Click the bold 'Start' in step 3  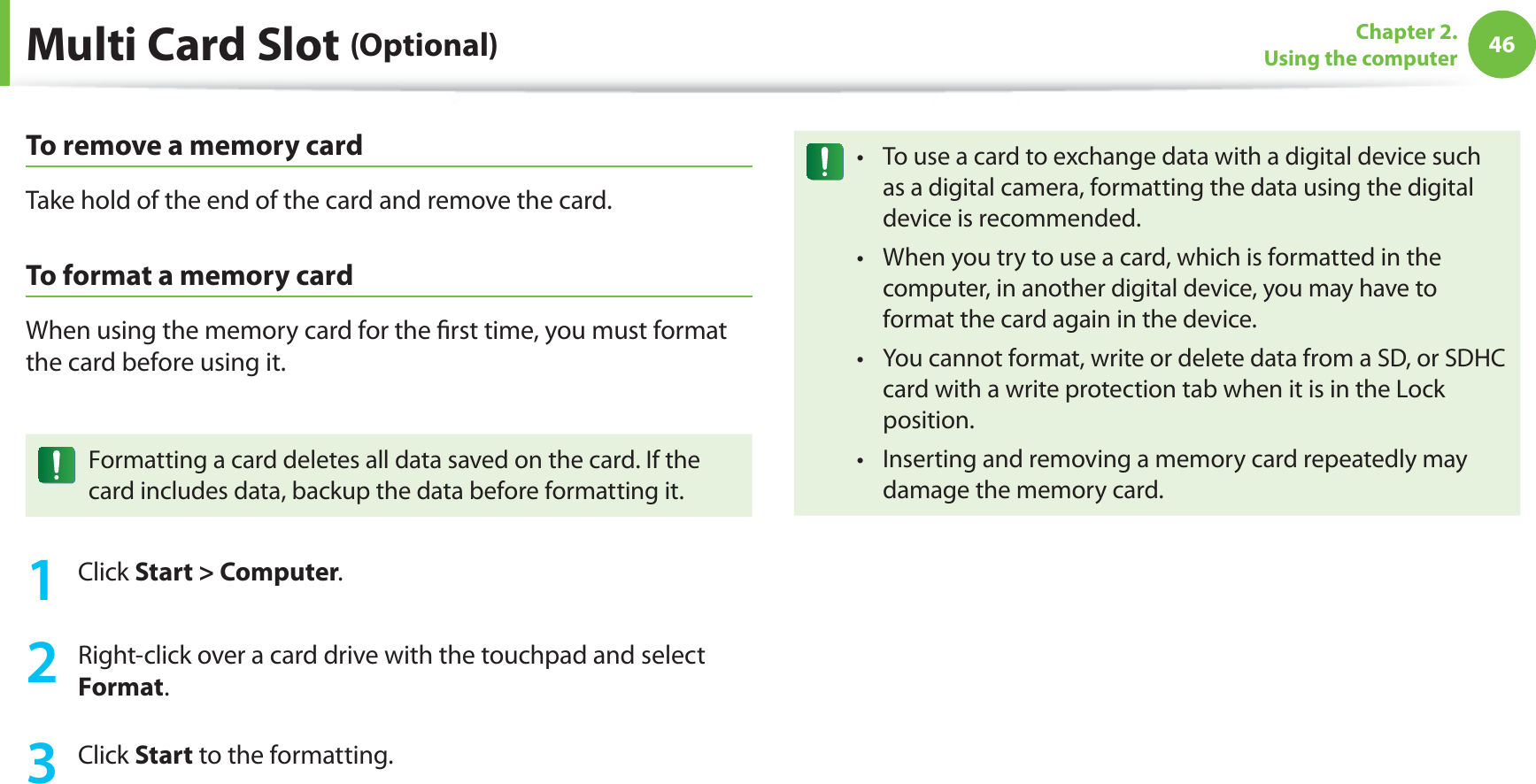point(164,756)
